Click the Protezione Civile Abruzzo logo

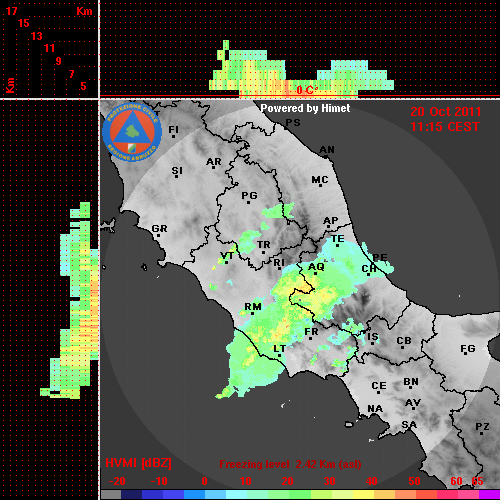pyautogui.click(x=132, y=132)
